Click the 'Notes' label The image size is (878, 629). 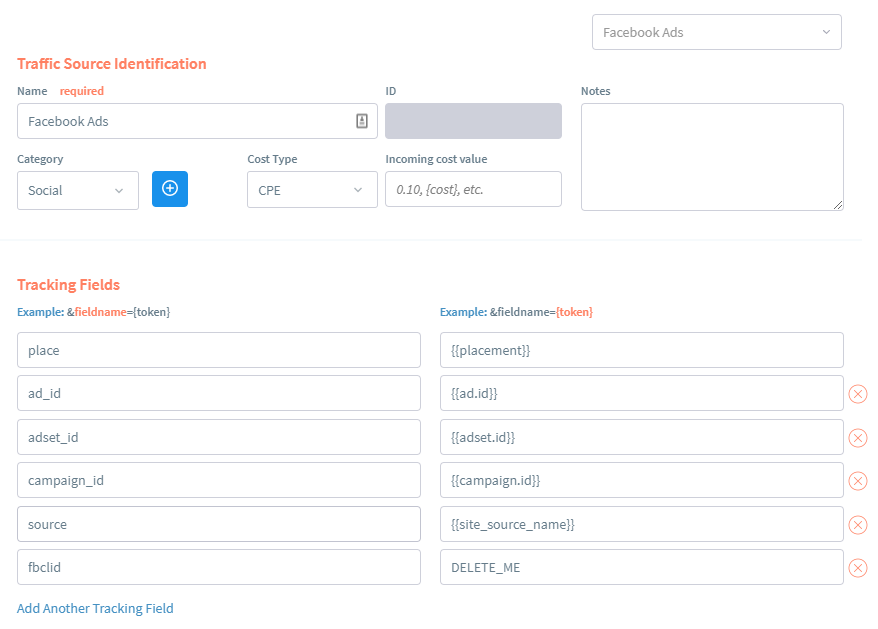point(596,91)
